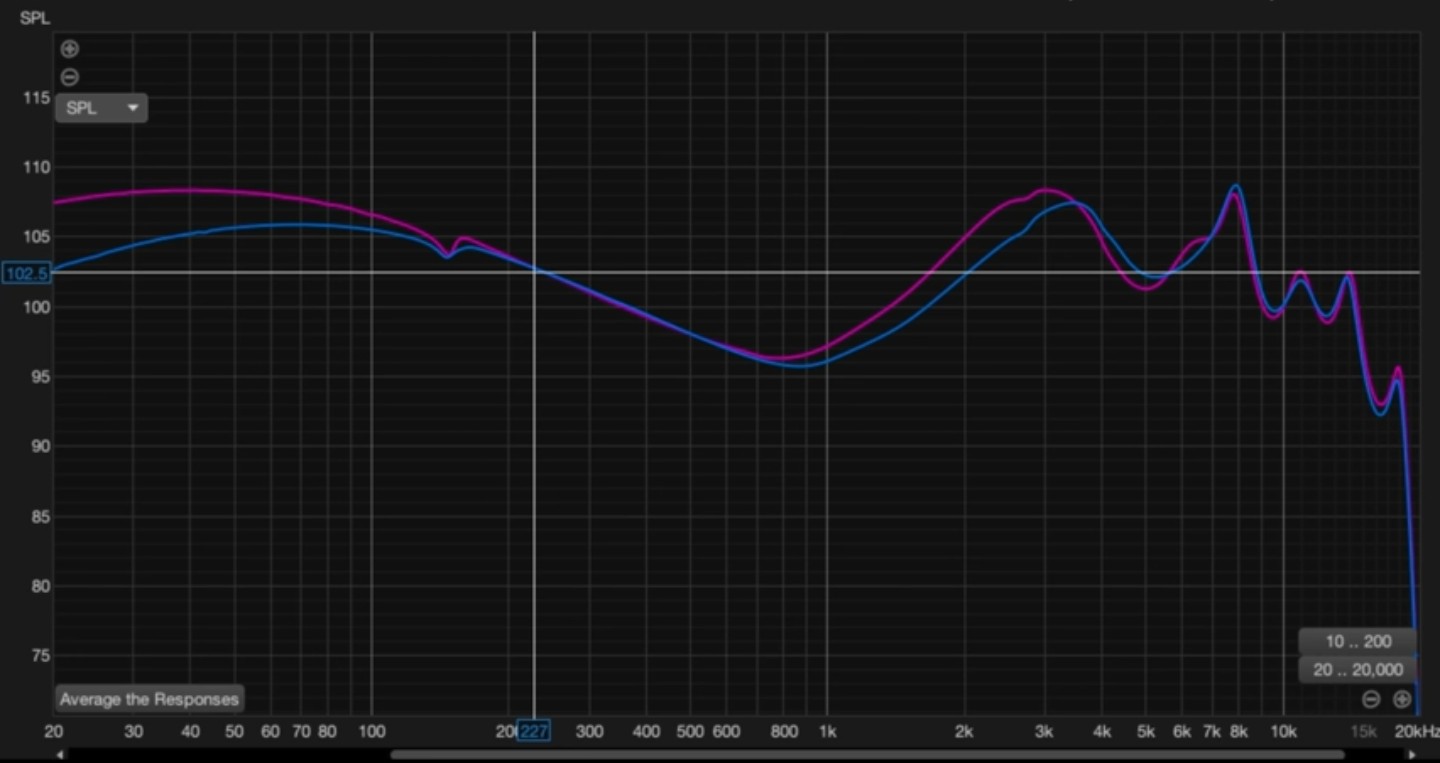1440x763 pixels.
Task: Apply the 20 .. 20,000 range button
Action: (1358, 669)
